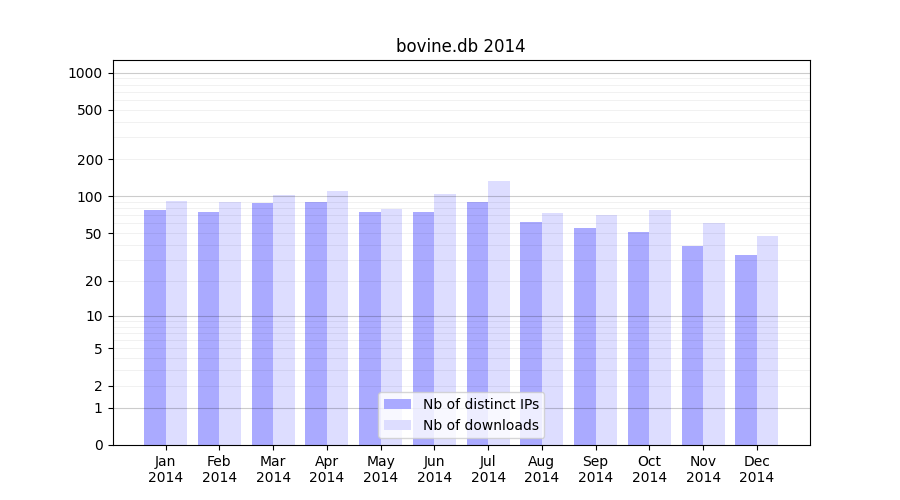The image size is (900, 500).
Task: Select the Nov 2014 distinct IPs bar
Action: click(692, 345)
